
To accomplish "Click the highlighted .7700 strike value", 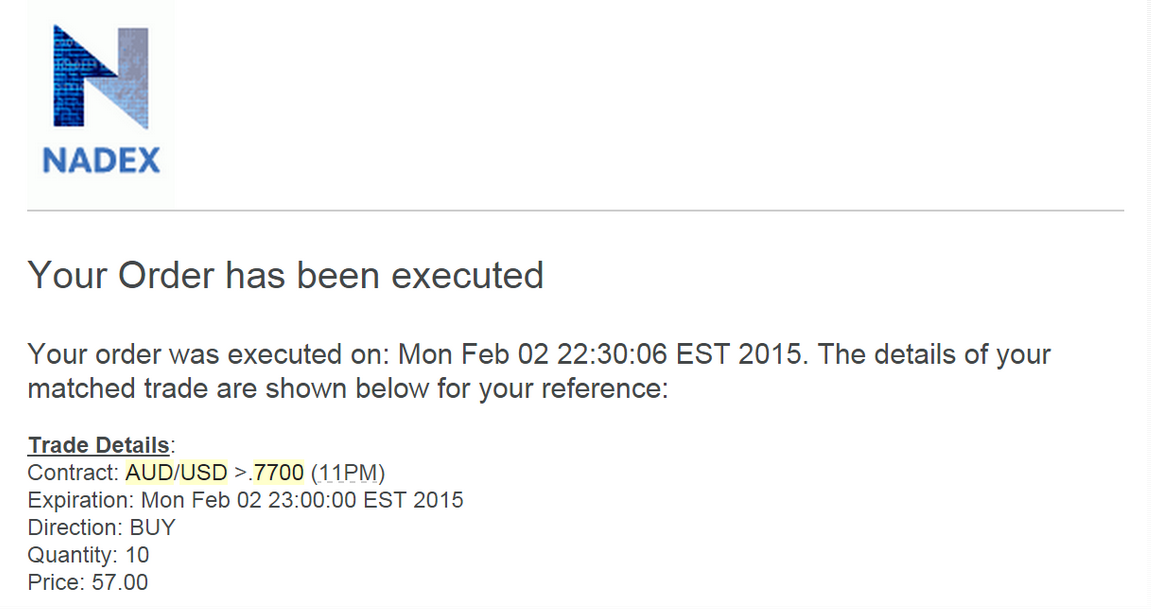I will (x=277, y=472).
